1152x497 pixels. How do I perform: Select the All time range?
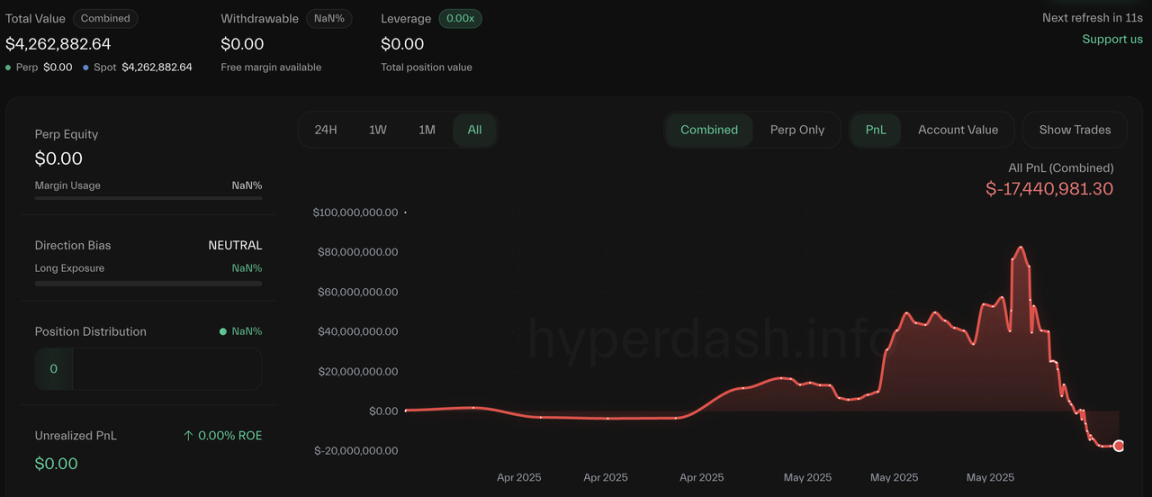coord(475,130)
